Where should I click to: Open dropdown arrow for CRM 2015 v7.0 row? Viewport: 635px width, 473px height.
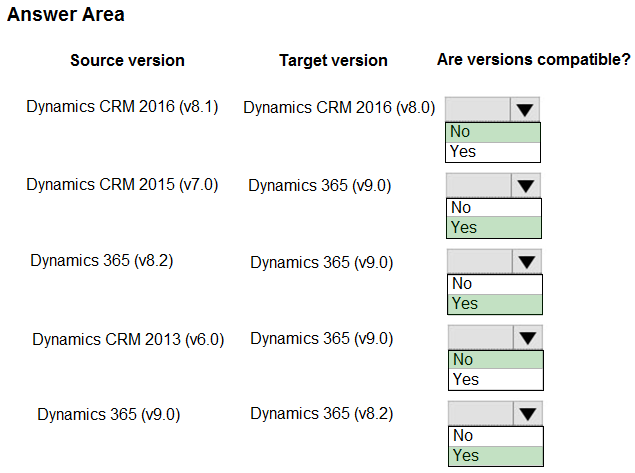pos(526,185)
